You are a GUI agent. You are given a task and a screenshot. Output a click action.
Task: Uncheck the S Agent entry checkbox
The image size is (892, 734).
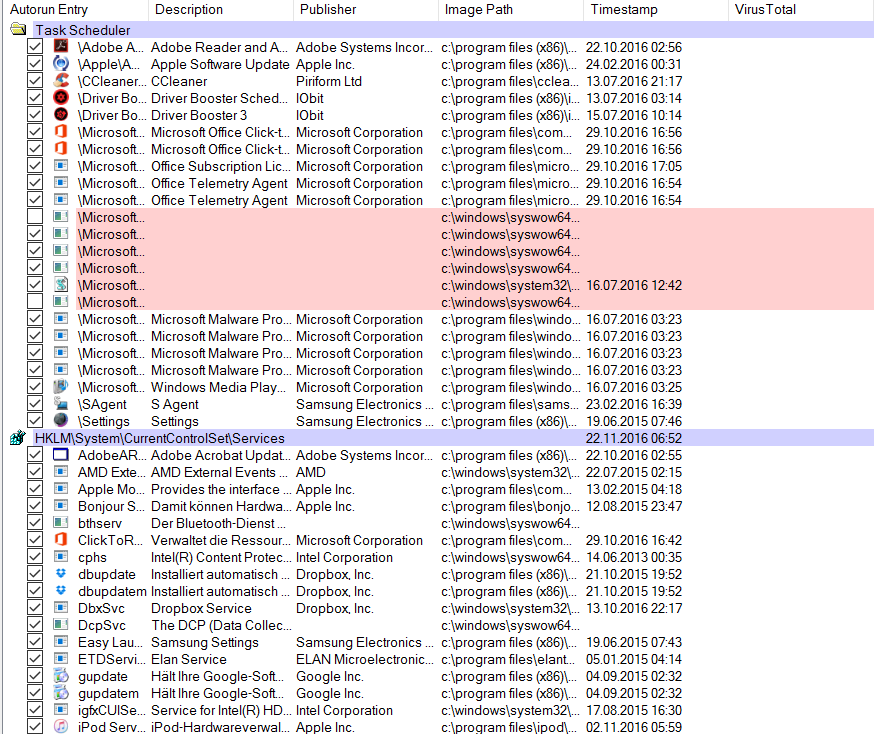[35, 404]
